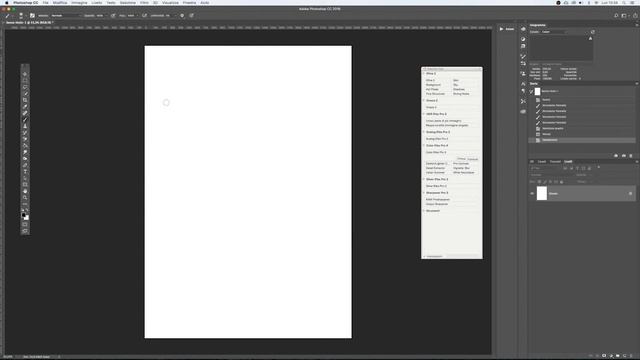The height and width of the screenshot is (360, 640).
Task: Refresh the Istogramma panel with the circular arrow
Action: tap(593, 32)
